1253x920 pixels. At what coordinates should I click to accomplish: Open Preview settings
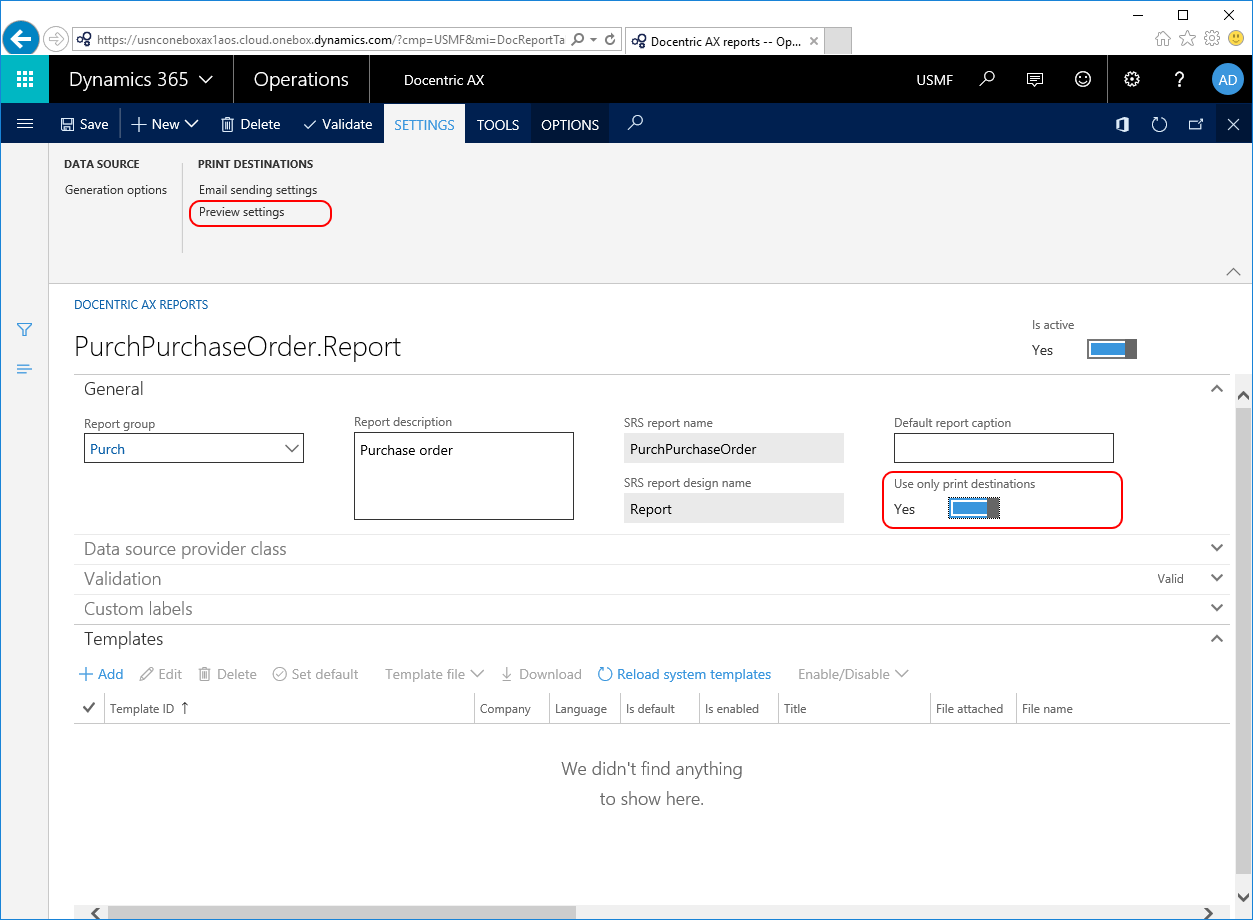tap(242, 212)
